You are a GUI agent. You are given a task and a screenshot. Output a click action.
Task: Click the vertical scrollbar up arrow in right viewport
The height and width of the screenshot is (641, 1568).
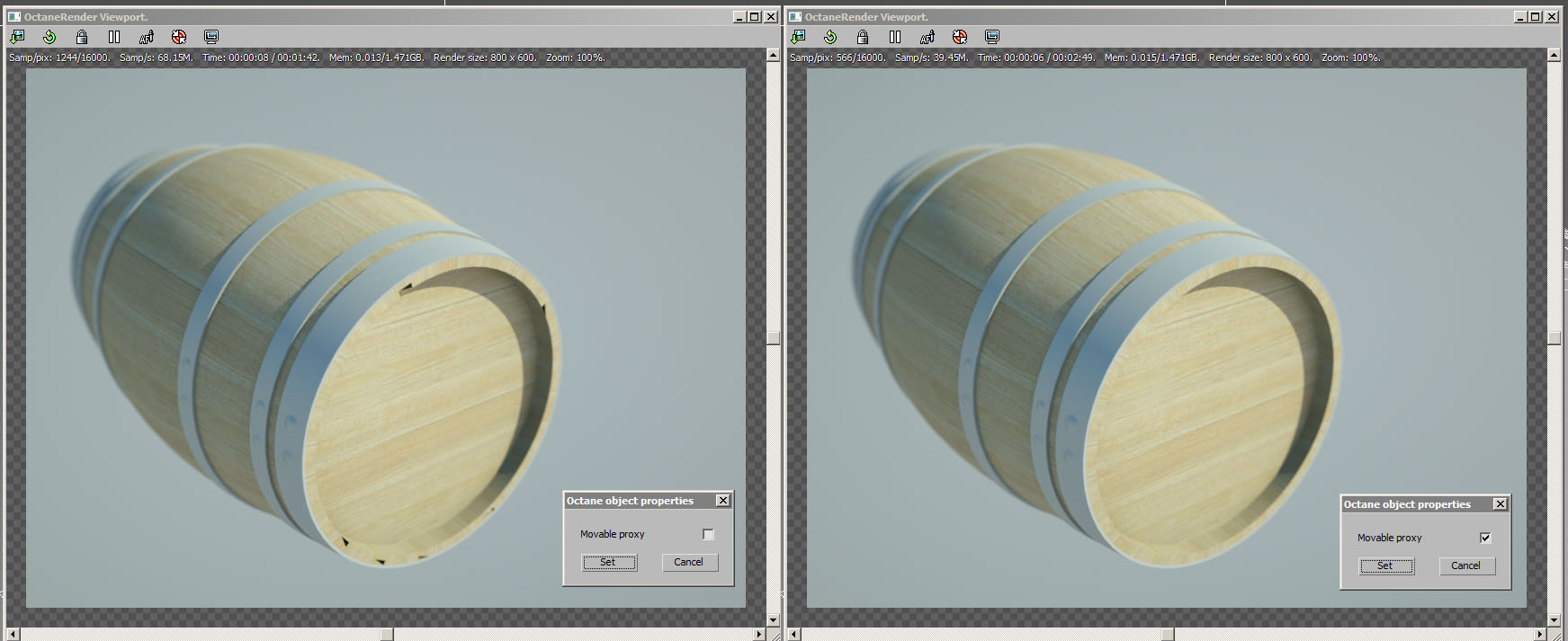click(1554, 55)
